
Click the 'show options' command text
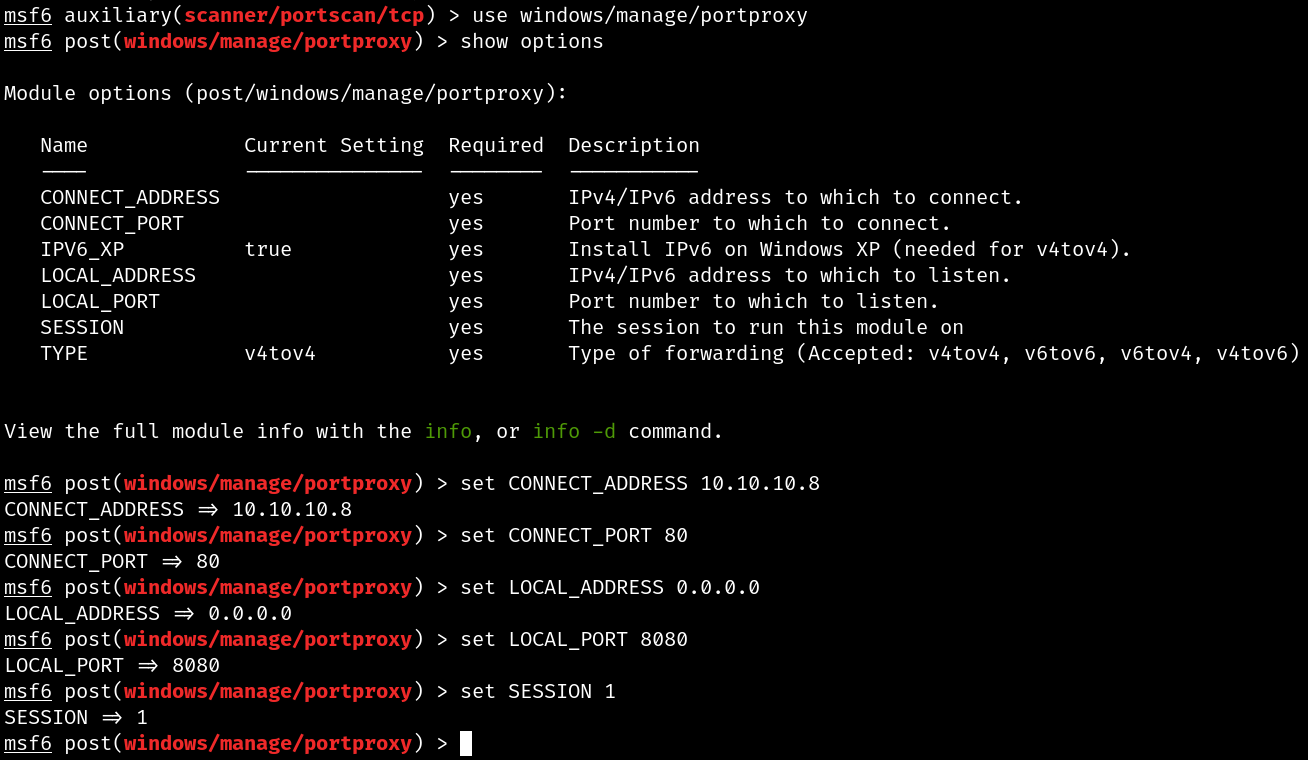(532, 42)
